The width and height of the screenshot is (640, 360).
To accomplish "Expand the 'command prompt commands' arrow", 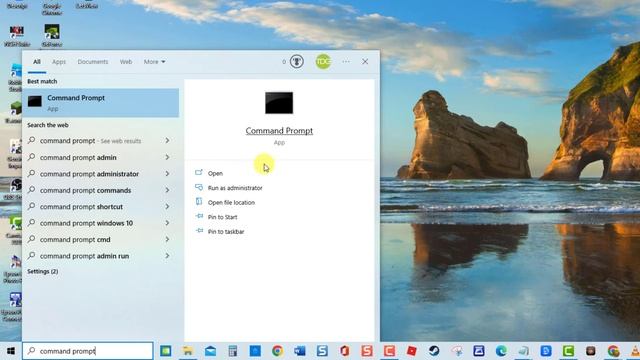I will tap(167, 190).
